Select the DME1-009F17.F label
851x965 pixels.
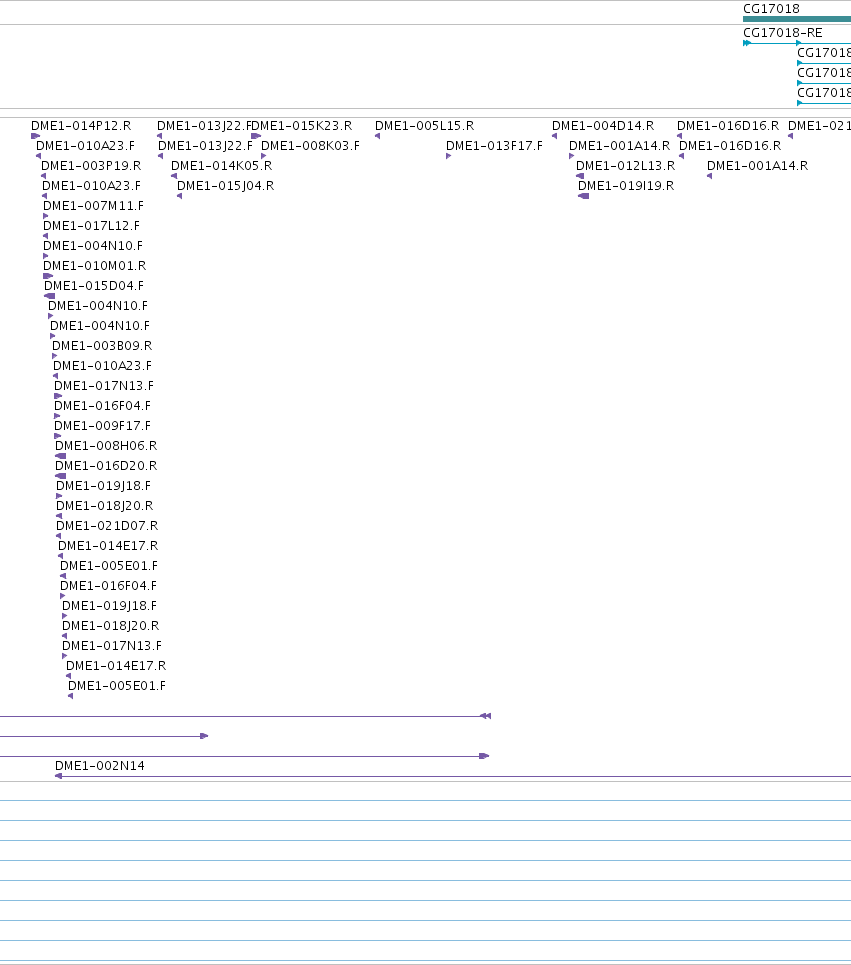103,426
